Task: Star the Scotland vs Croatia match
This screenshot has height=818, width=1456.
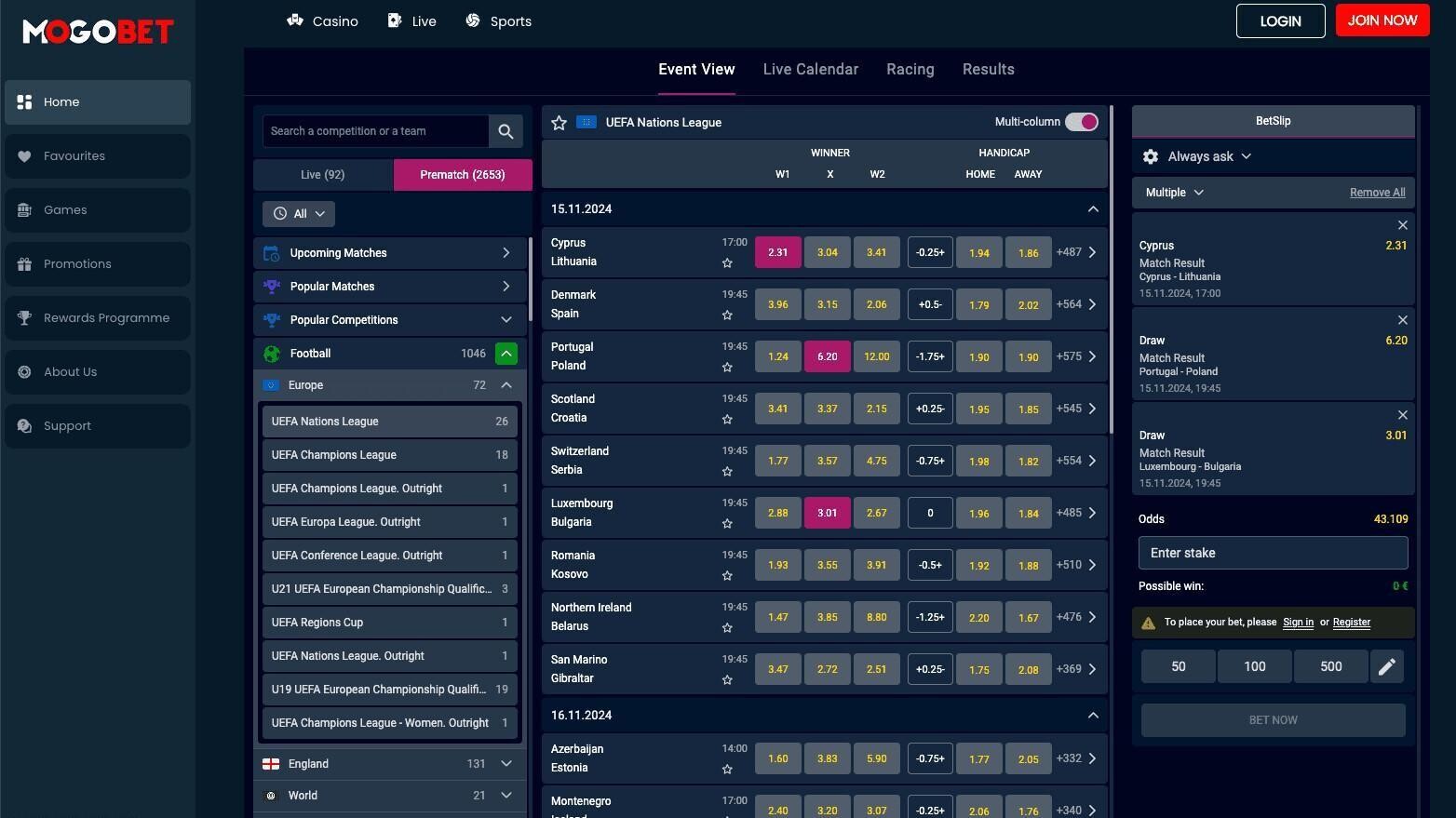Action: coord(727,420)
